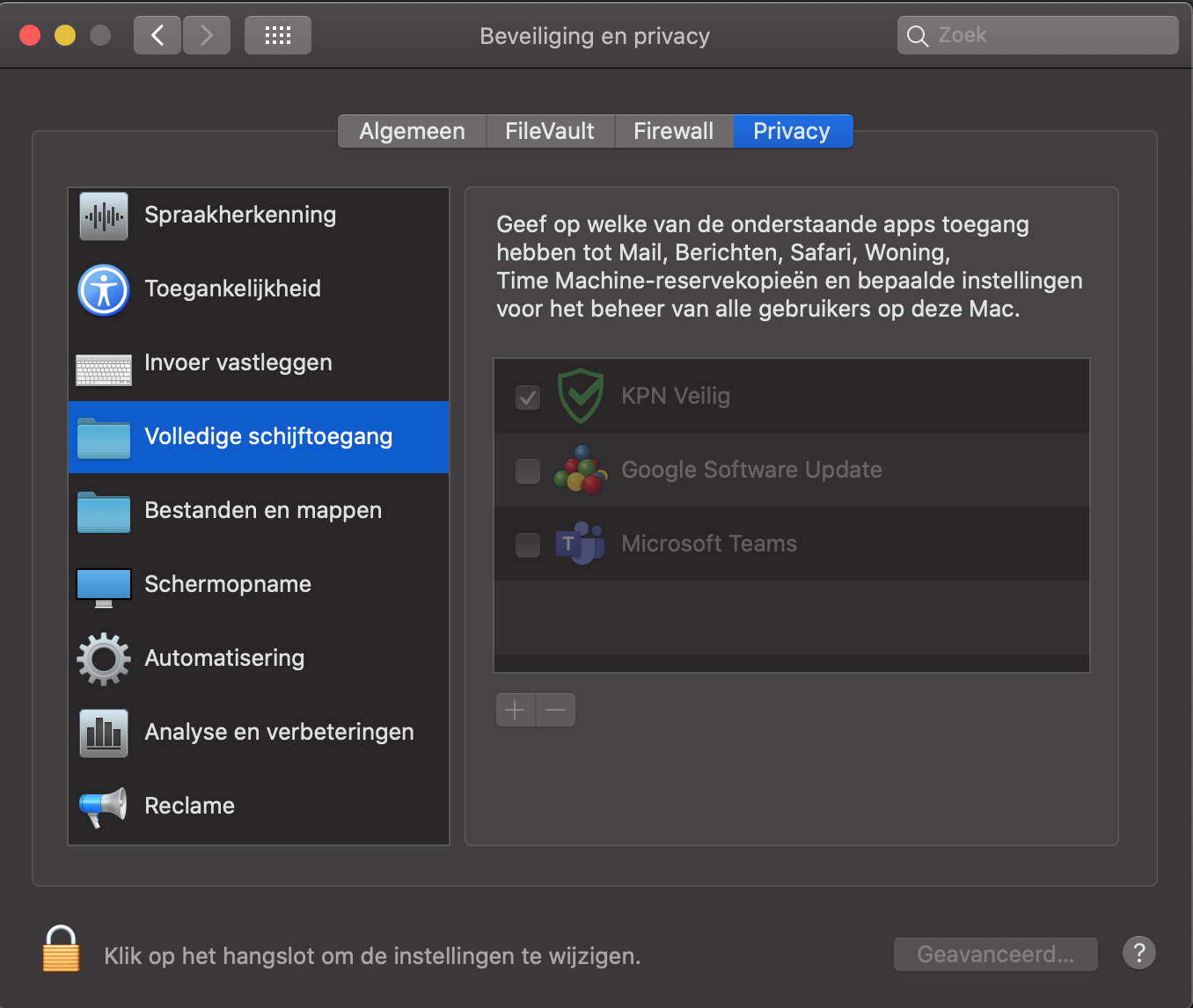Viewport: 1193px width, 1008px height.
Task: Switch to the Algemeen tab
Action: 412,131
